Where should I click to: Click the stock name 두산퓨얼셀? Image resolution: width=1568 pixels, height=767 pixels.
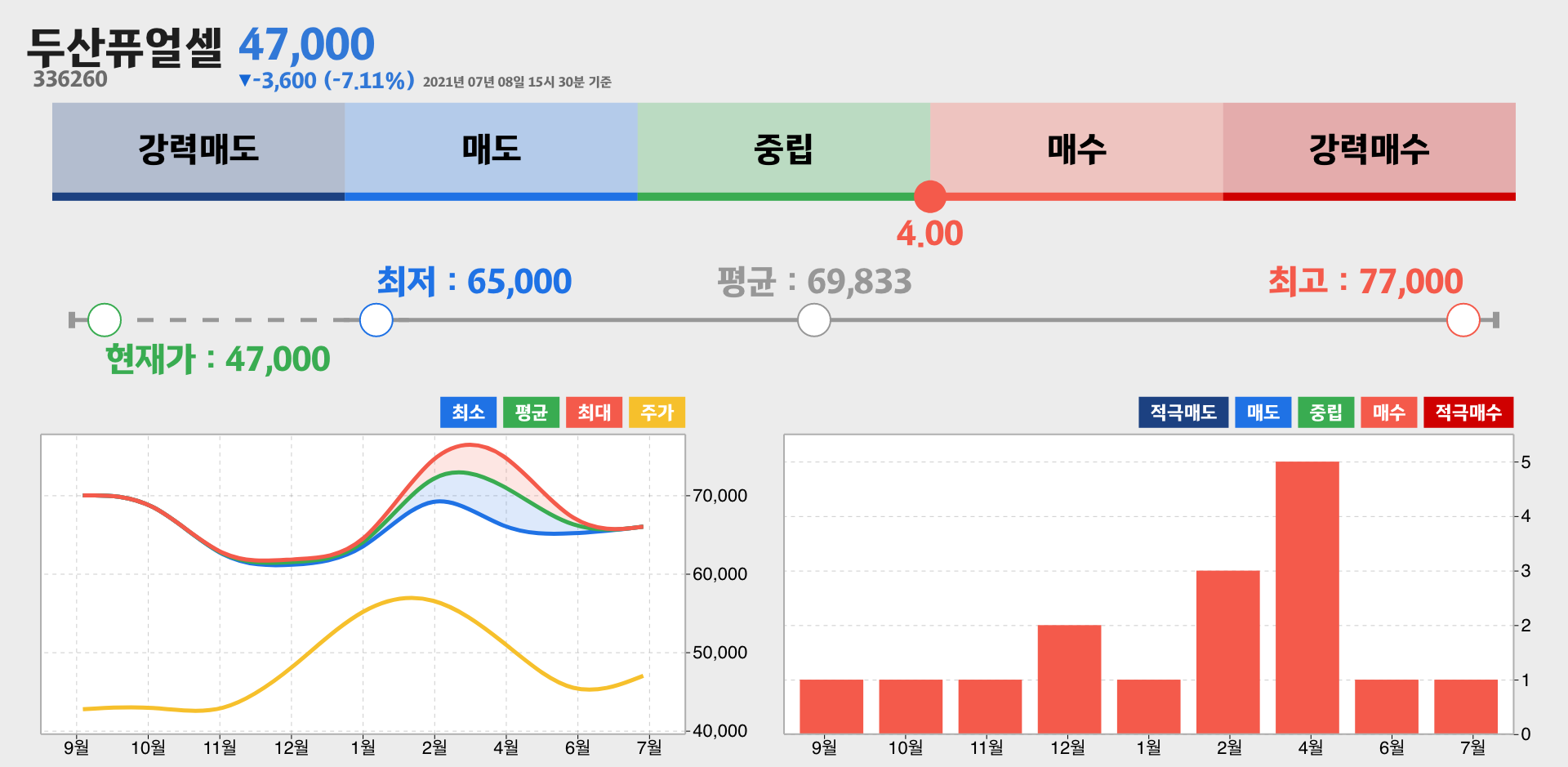click(x=125, y=47)
